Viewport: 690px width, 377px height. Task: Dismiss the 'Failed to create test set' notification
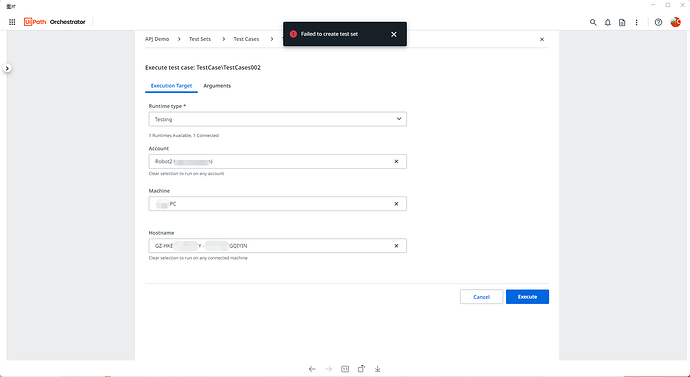(x=394, y=34)
